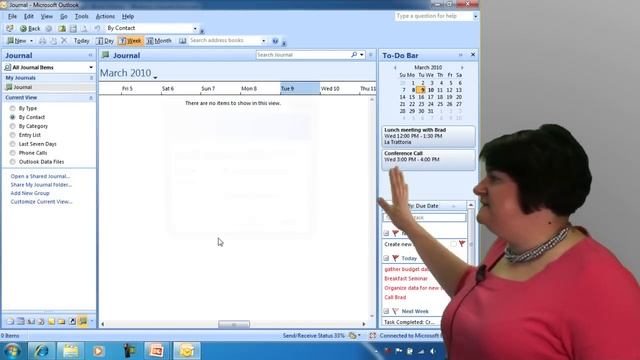This screenshot has height=360, width=640.
Task: Open the Search Journal options dropdown arrow
Action: tap(362, 55)
